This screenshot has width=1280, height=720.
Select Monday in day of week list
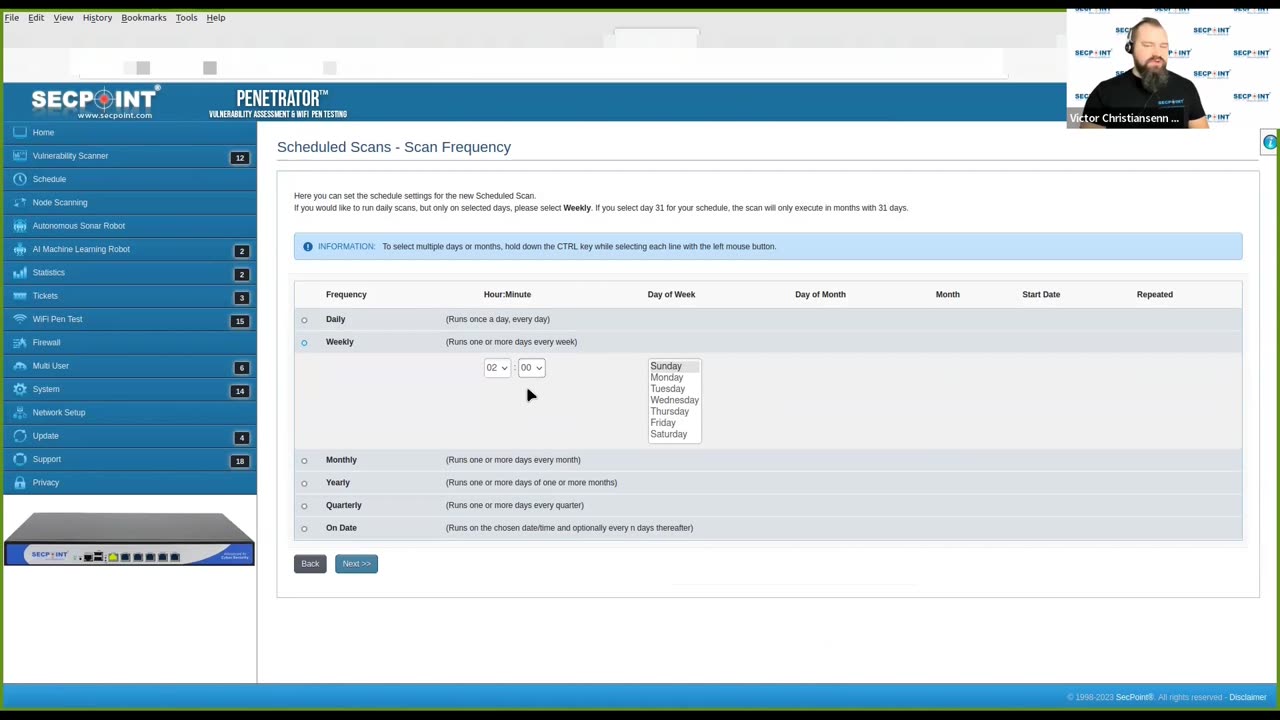click(674, 378)
